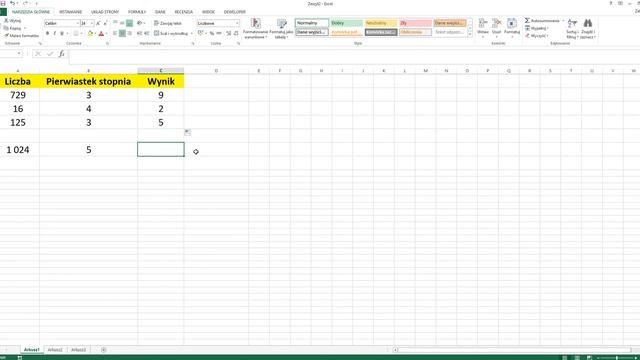The height and width of the screenshot is (360, 640).
Task: Expand the cell styles gallery
Action: pos(470,35)
